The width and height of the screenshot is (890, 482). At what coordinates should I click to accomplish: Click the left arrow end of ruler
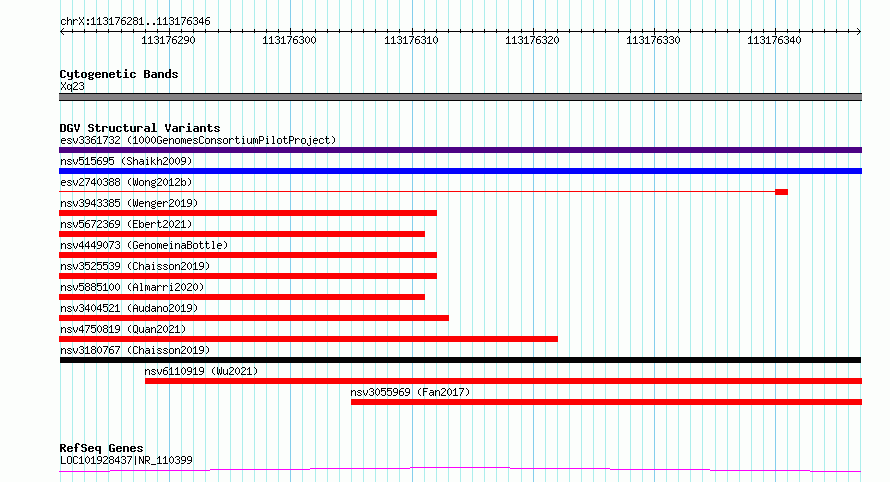coord(62,32)
